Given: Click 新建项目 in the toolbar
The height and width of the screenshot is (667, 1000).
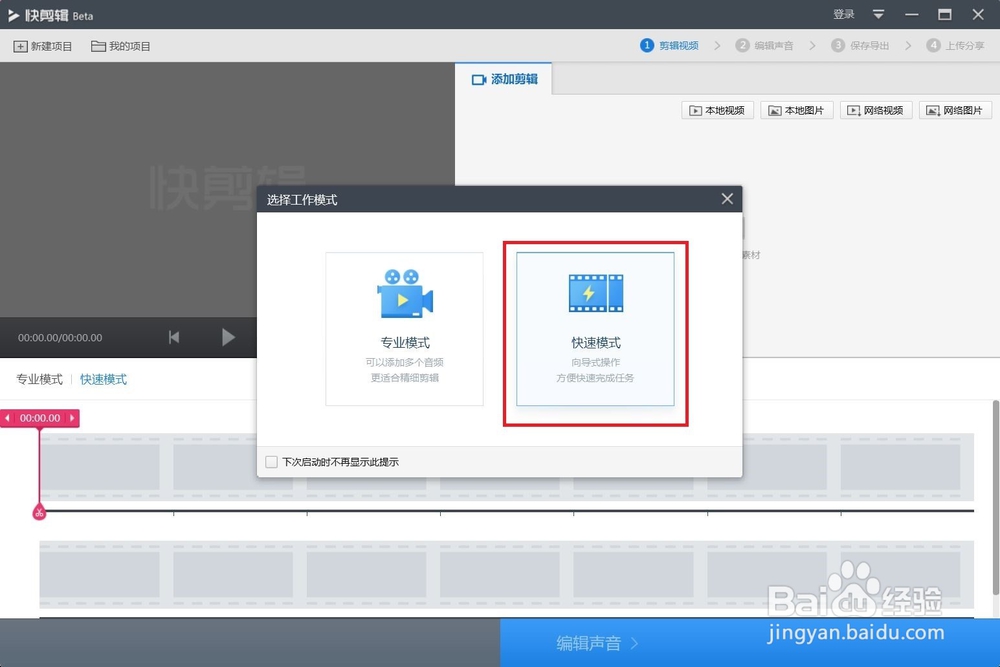Looking at the screenshot, I should pos(43,46).
